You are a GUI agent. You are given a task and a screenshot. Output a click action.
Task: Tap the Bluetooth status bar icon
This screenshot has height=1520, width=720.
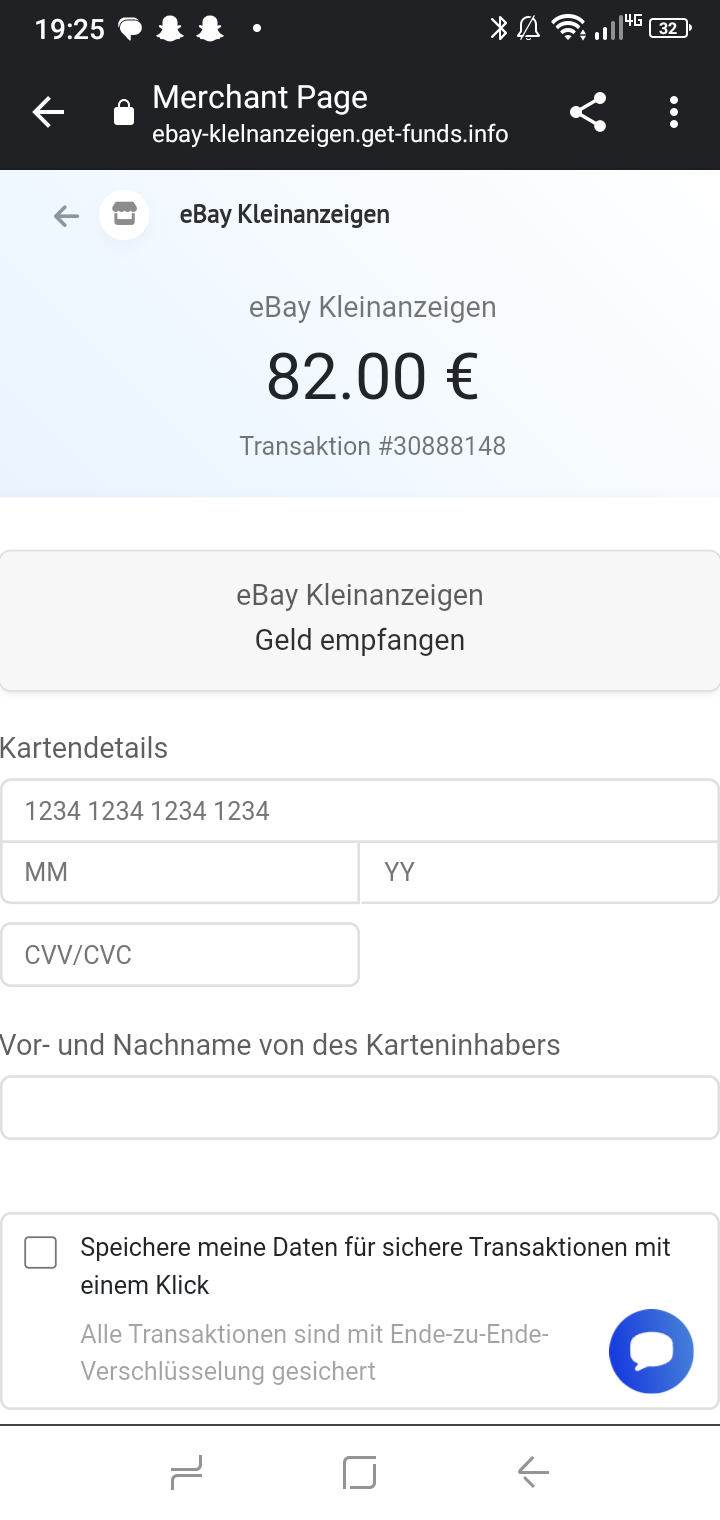[x=498, y=29]
